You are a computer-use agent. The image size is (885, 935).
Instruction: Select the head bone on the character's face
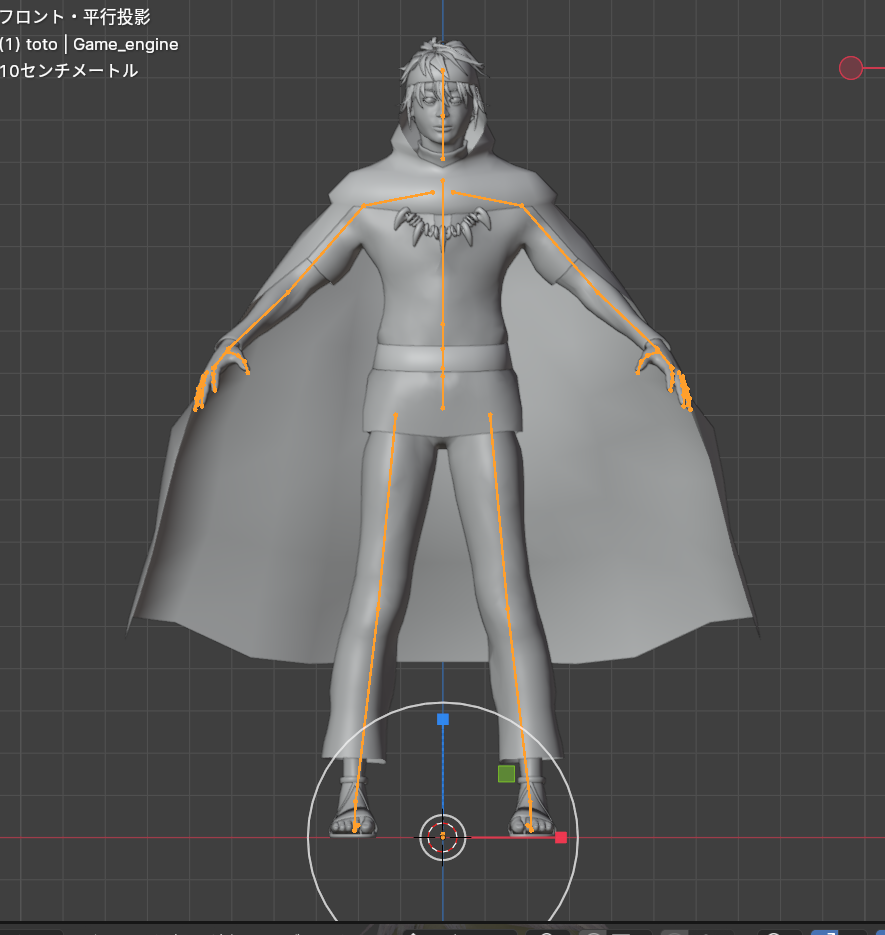pos(442,94)
